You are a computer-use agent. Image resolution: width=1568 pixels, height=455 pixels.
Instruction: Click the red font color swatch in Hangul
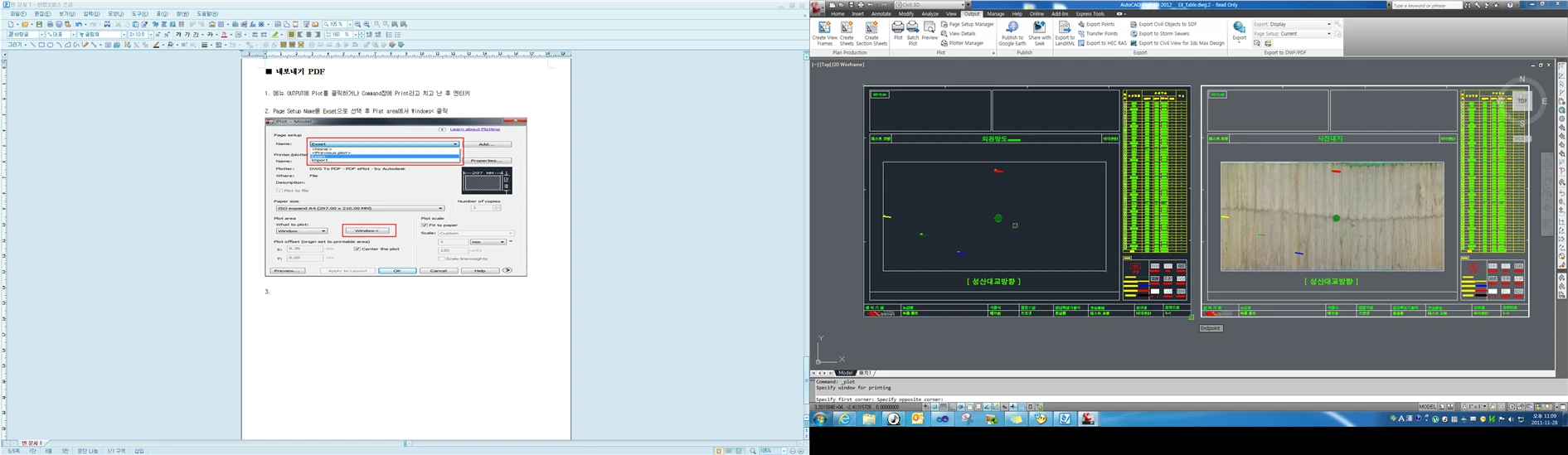[x=224, y=35]
